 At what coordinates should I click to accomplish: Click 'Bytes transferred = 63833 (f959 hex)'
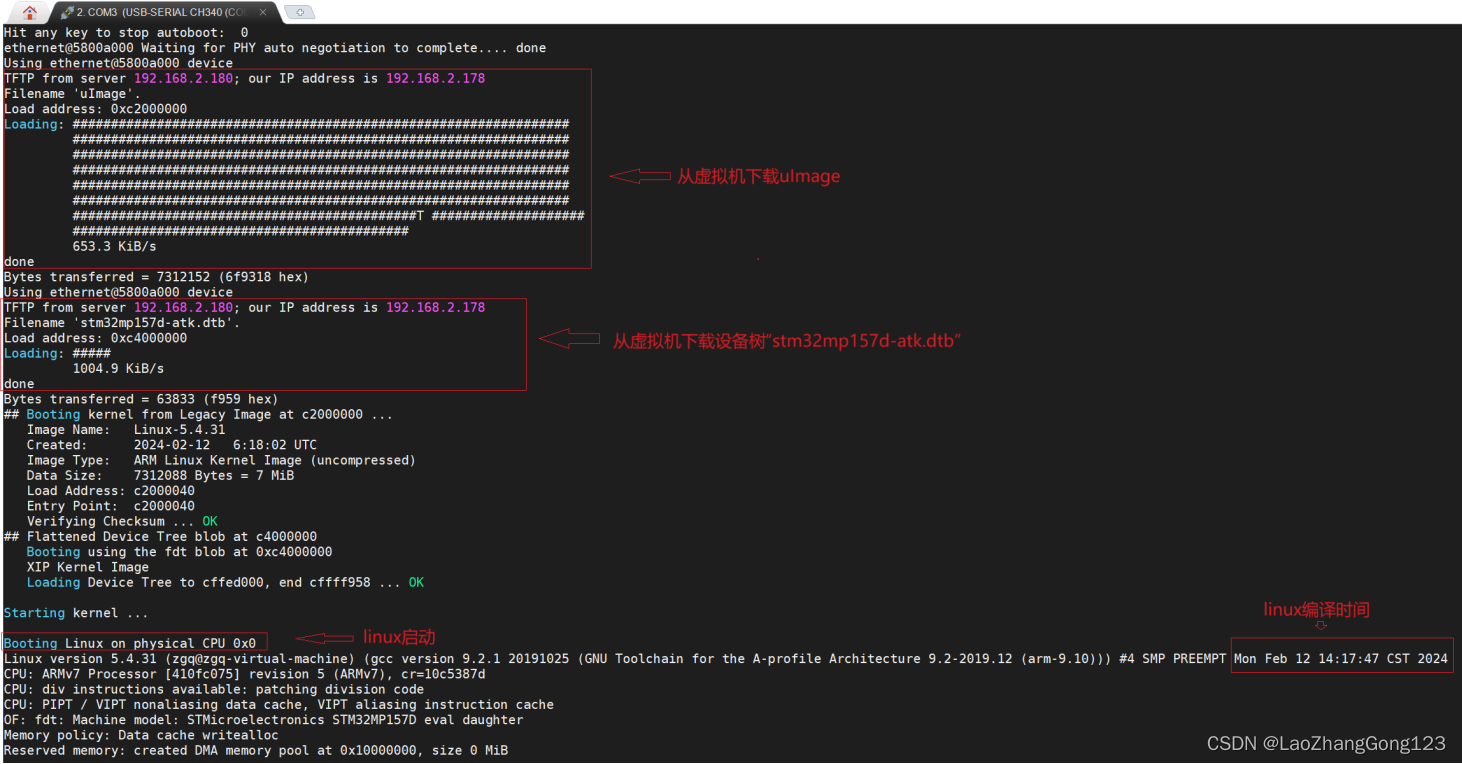[x=141, y=399]
